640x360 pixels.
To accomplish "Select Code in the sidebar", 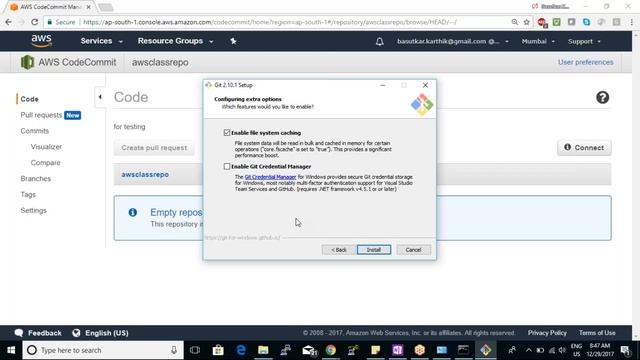I will [29, 99].
